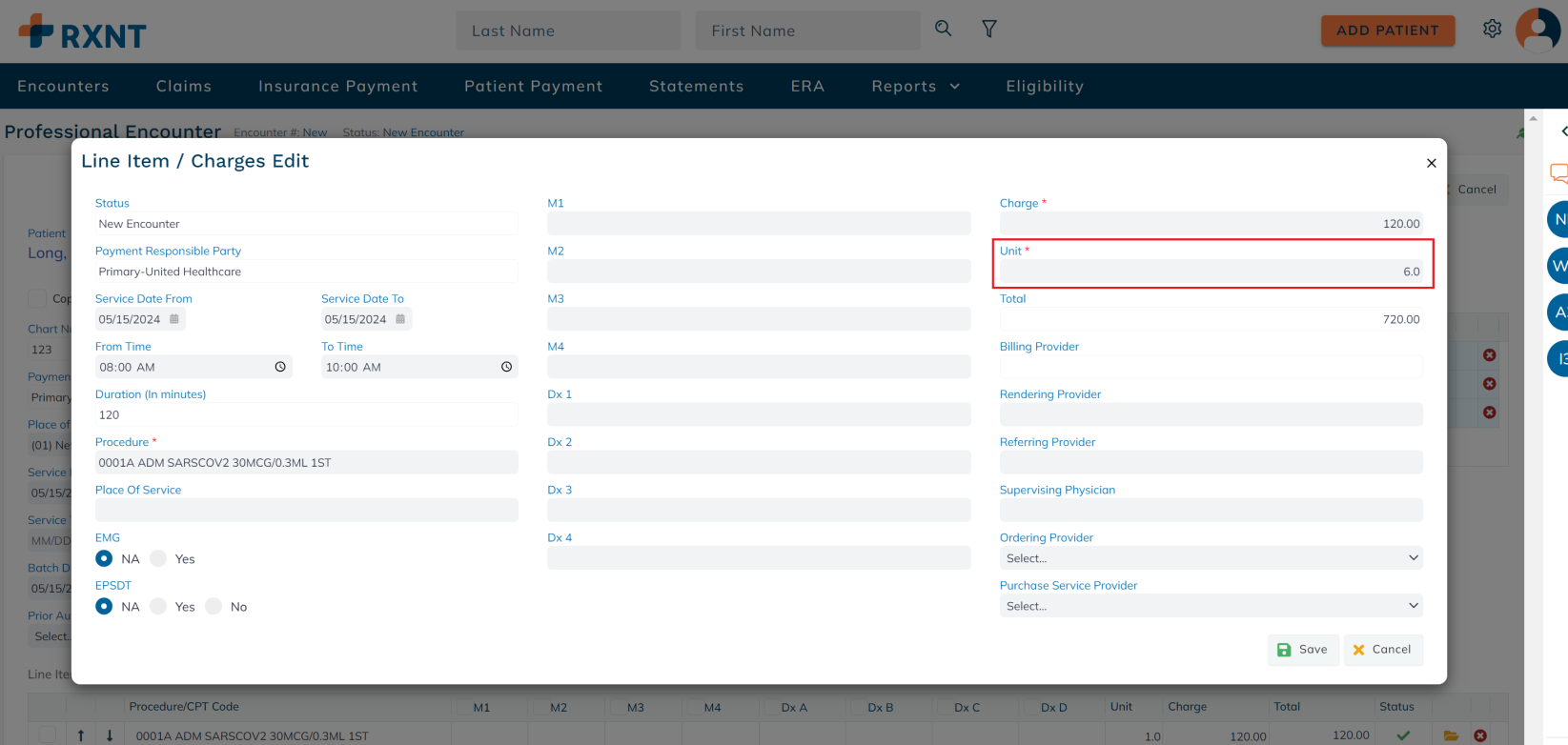Select Yes for EPSDT
This screenshot has width=1568, height=745.
tap(159, 606)
